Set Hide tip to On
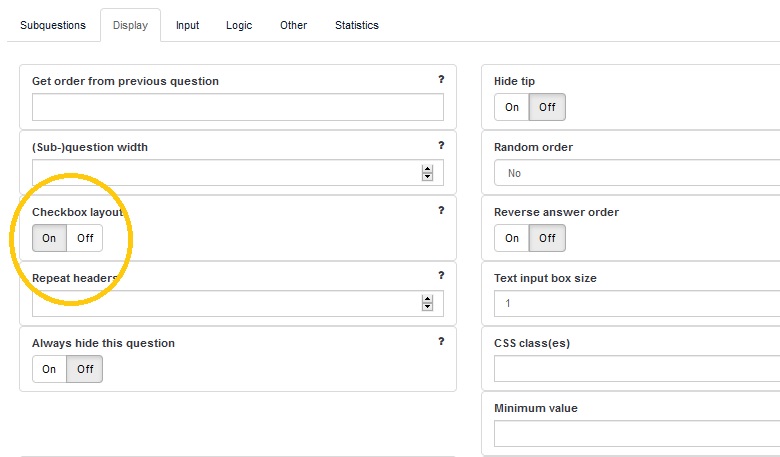The image size is (780, 457). 512,107
